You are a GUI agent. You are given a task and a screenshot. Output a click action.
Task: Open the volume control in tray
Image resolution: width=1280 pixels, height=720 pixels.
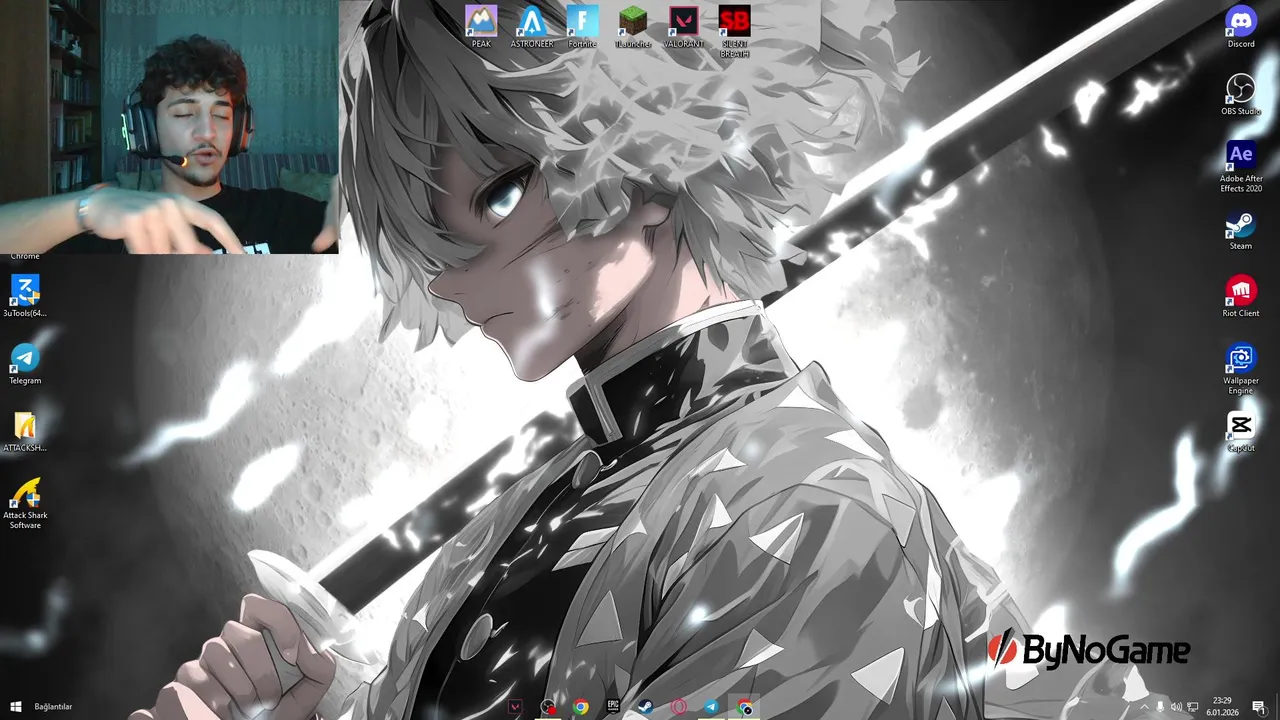(1176, 707)
